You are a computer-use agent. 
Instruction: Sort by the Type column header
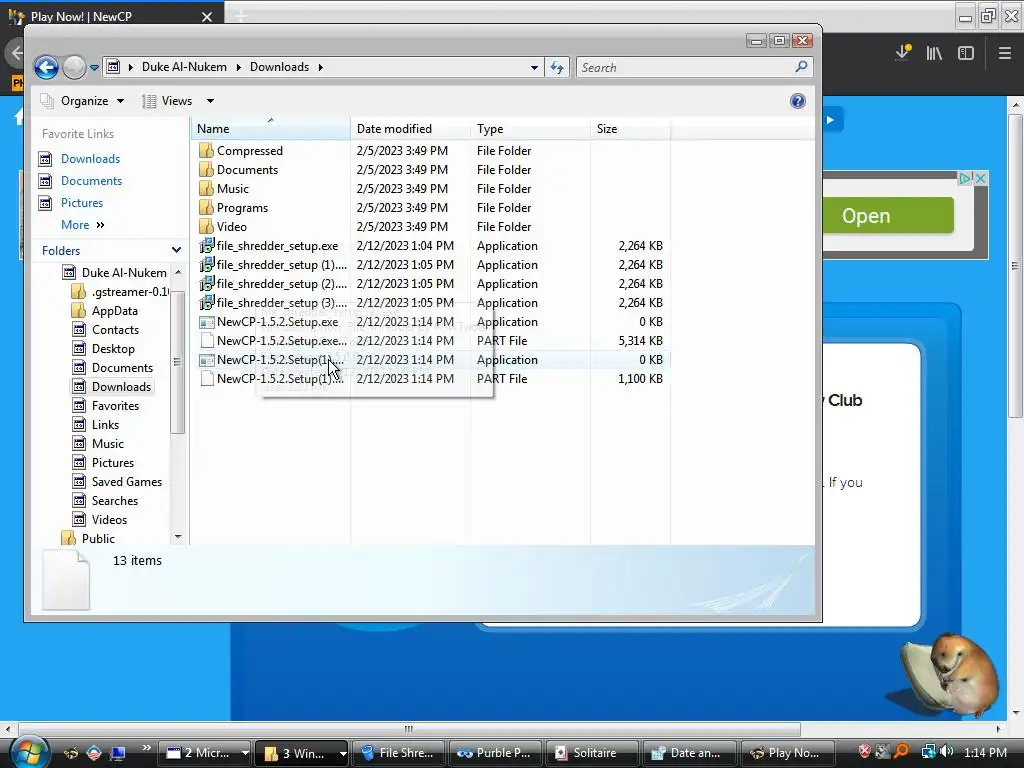530,129
